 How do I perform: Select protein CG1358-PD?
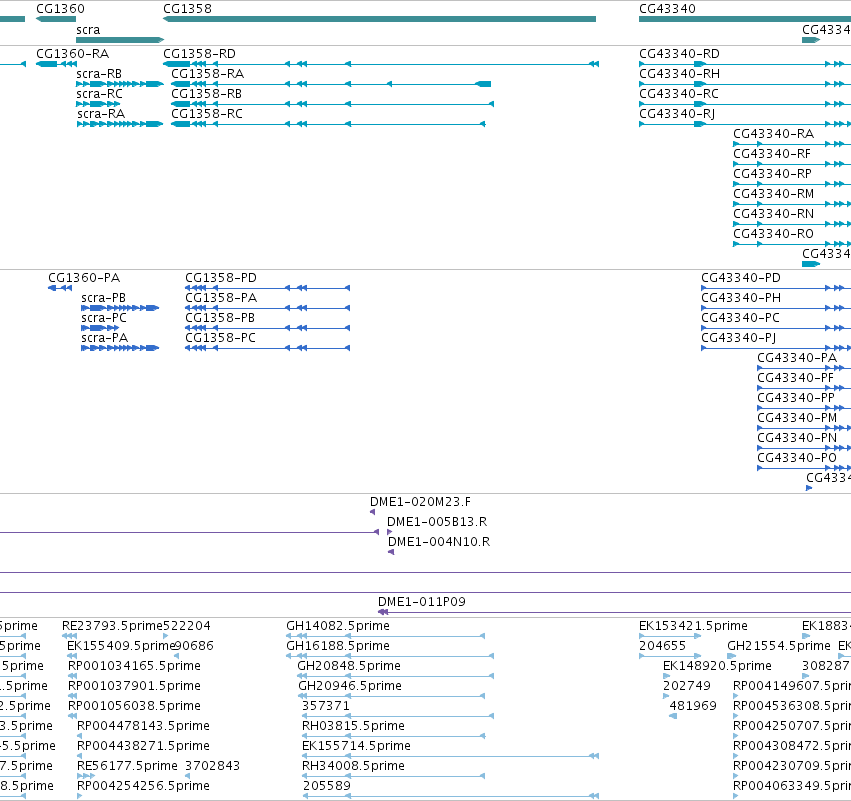click(221, 278)
